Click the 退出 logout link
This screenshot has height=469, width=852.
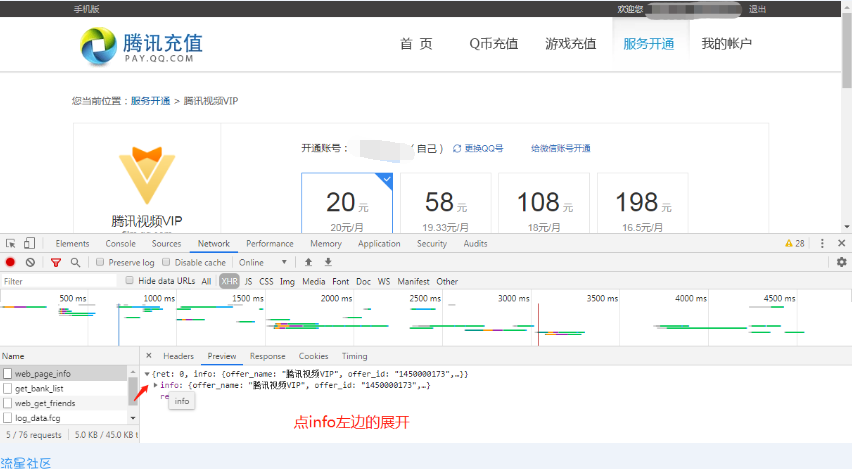[x=757, y=9]
